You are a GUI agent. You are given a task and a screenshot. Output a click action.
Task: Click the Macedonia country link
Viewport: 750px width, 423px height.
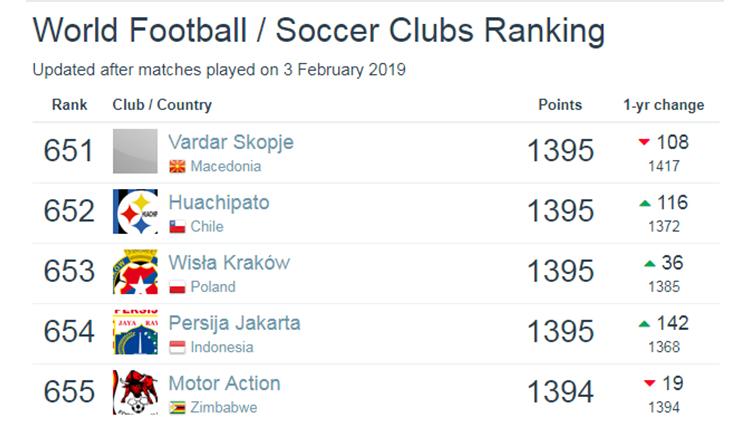point(226,167)
